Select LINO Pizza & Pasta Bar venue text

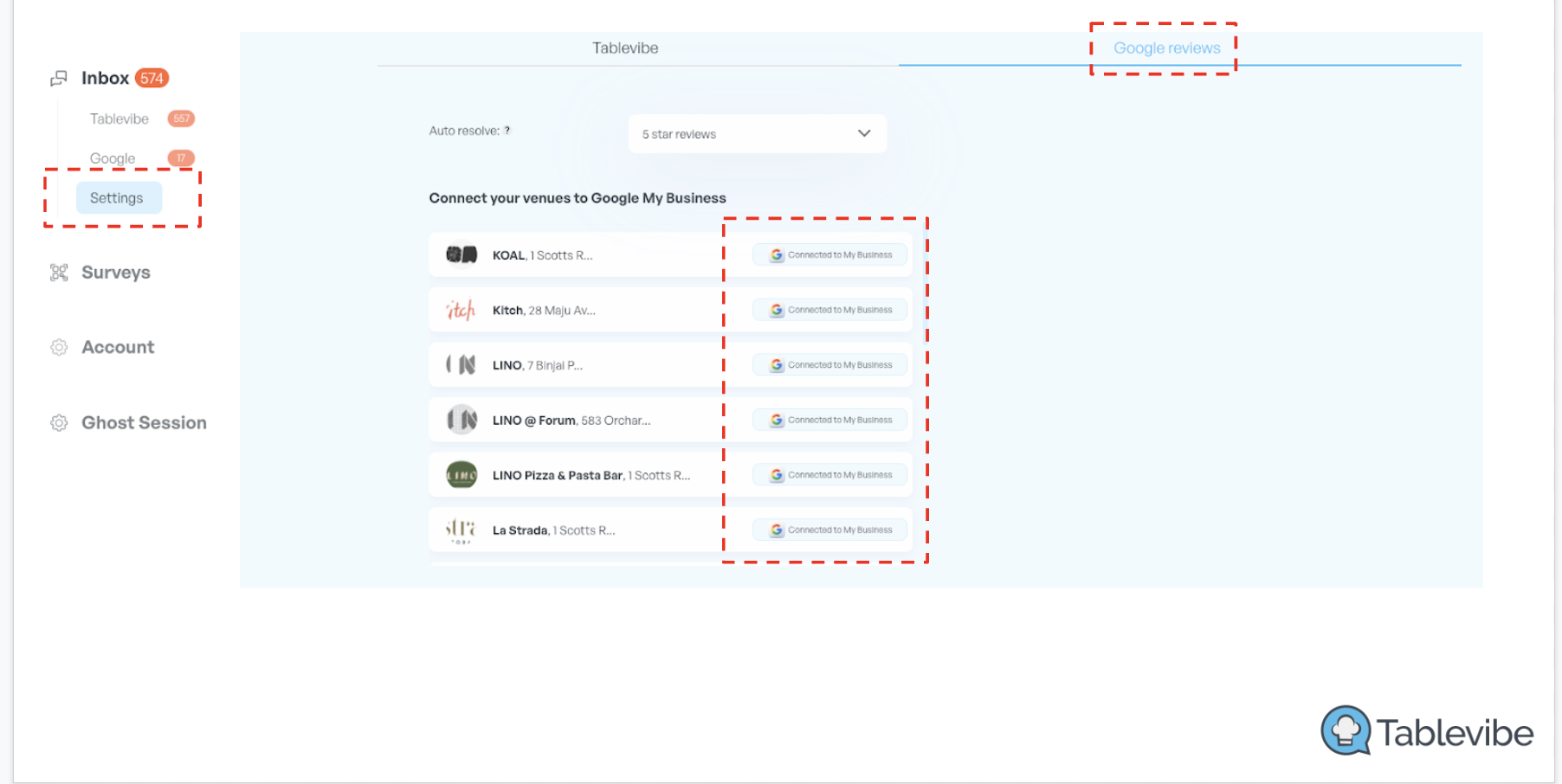[591, 475]
